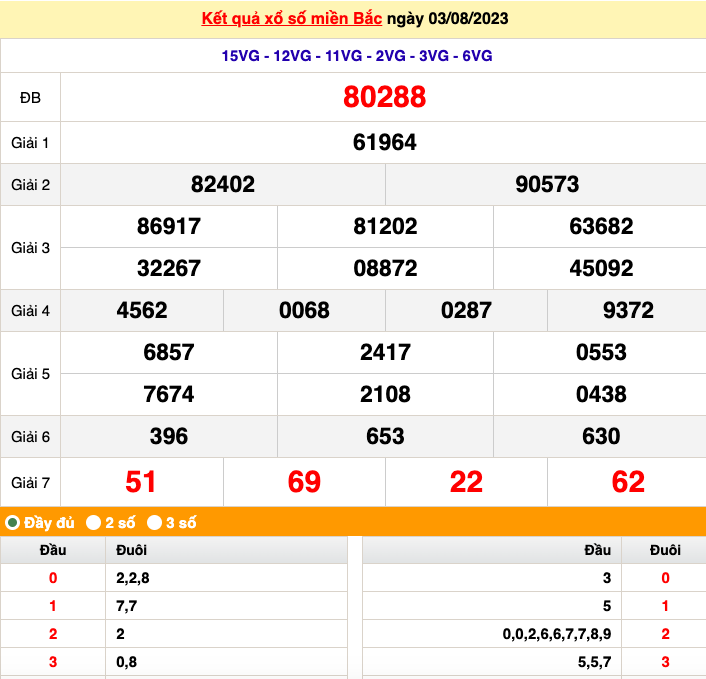Click the red head digit 1 in left table
Image resolution: width=706 pixels, height=679 pixels.
[53, 606]
